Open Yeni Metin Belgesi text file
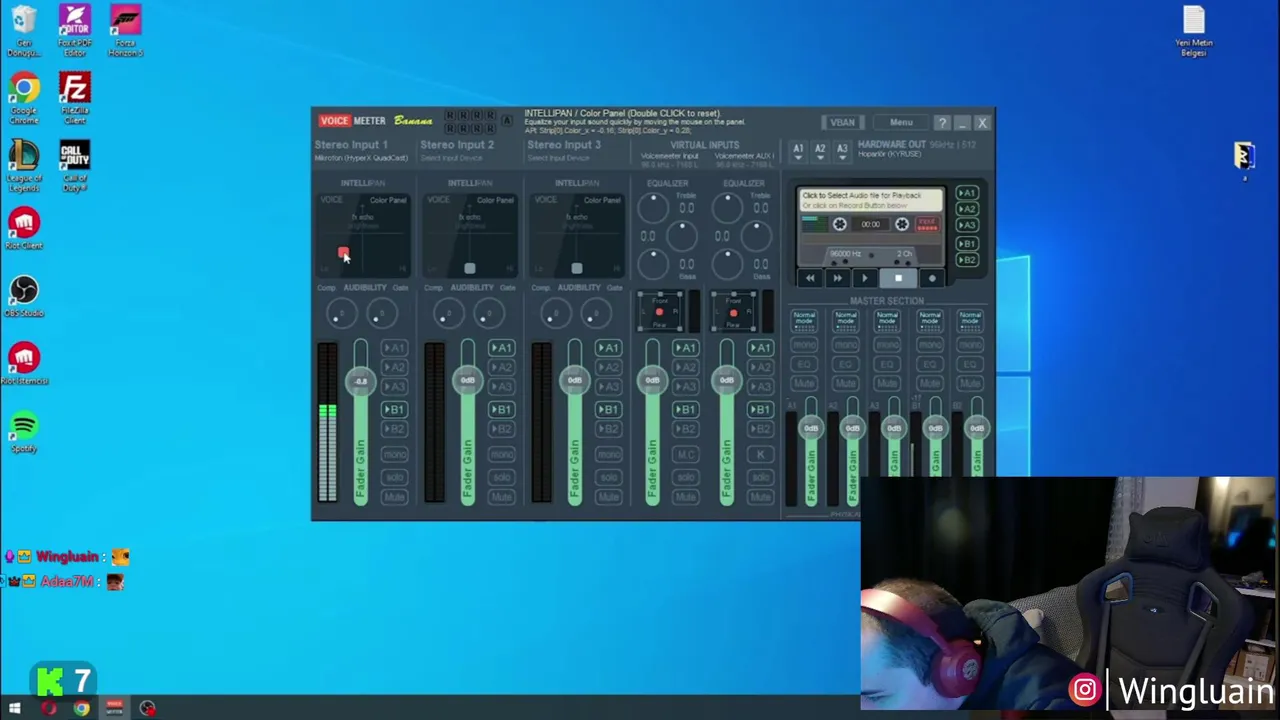The height and width of the screenshot is (720, 1280). click(x=1194, y=31)
